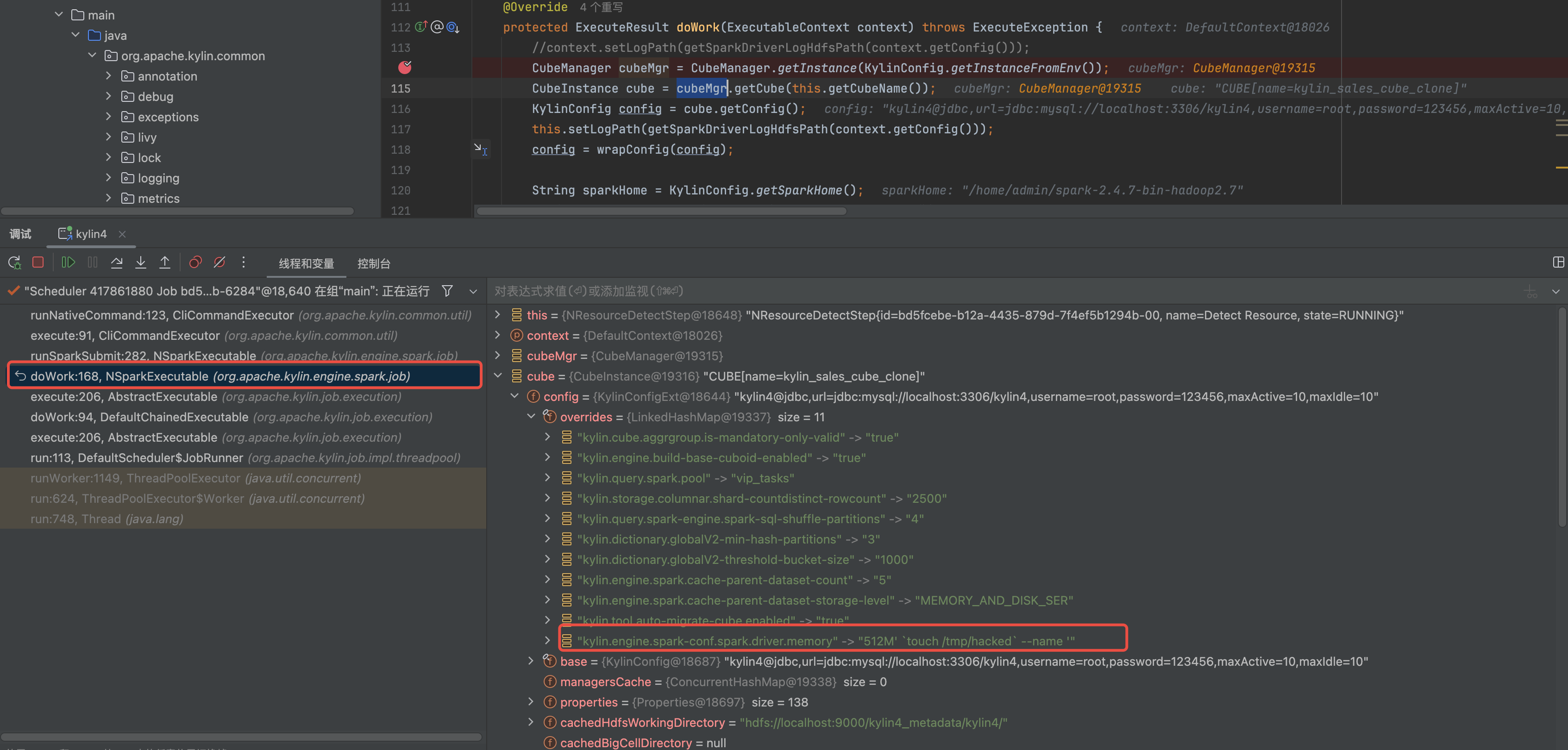Click the Rerun debug icon

(x=15, y=262)
